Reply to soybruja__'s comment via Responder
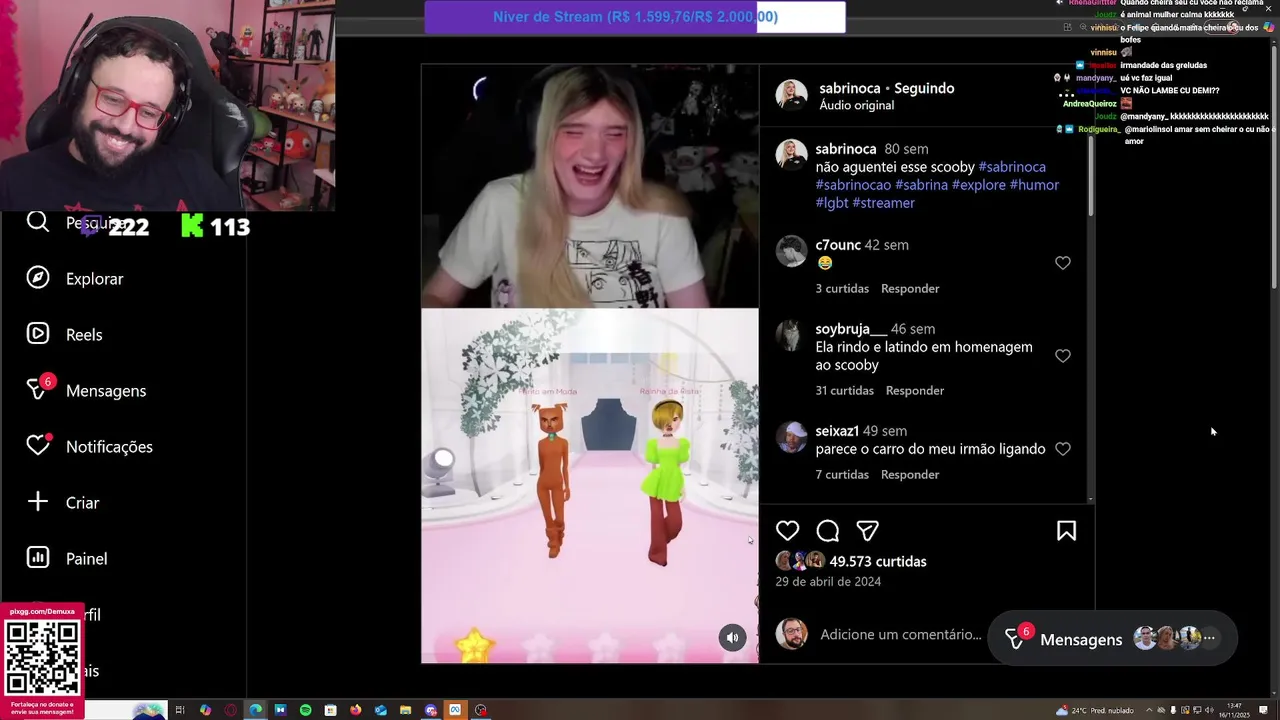Viewport: 1280px width, 720px height. (915, 390)
